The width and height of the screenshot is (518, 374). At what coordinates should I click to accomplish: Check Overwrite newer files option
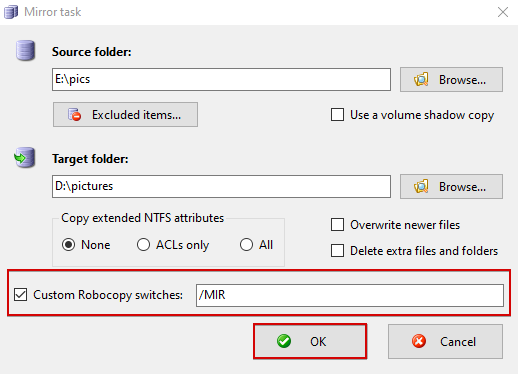[337, 225]
